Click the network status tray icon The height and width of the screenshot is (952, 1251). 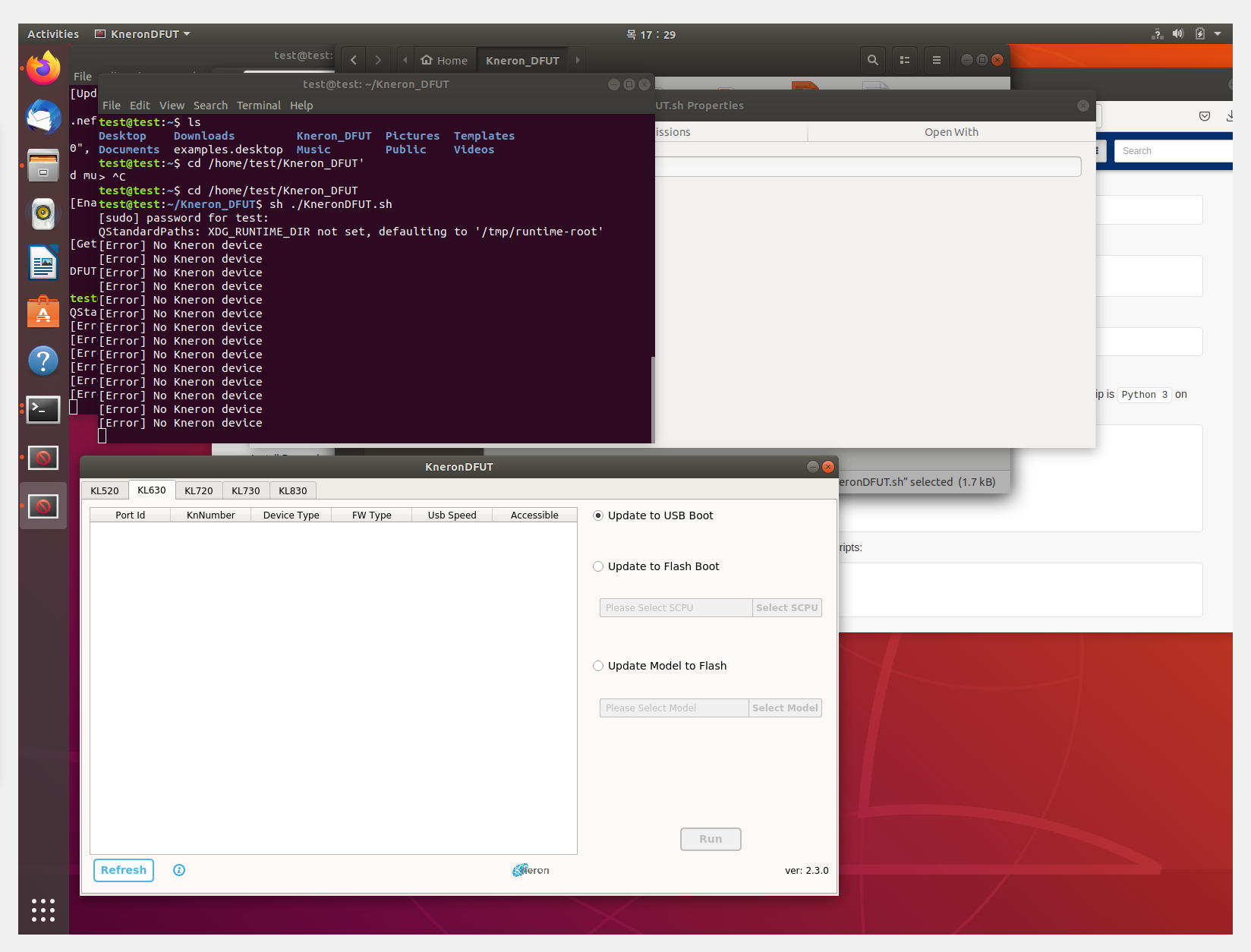pos(1158,34)
